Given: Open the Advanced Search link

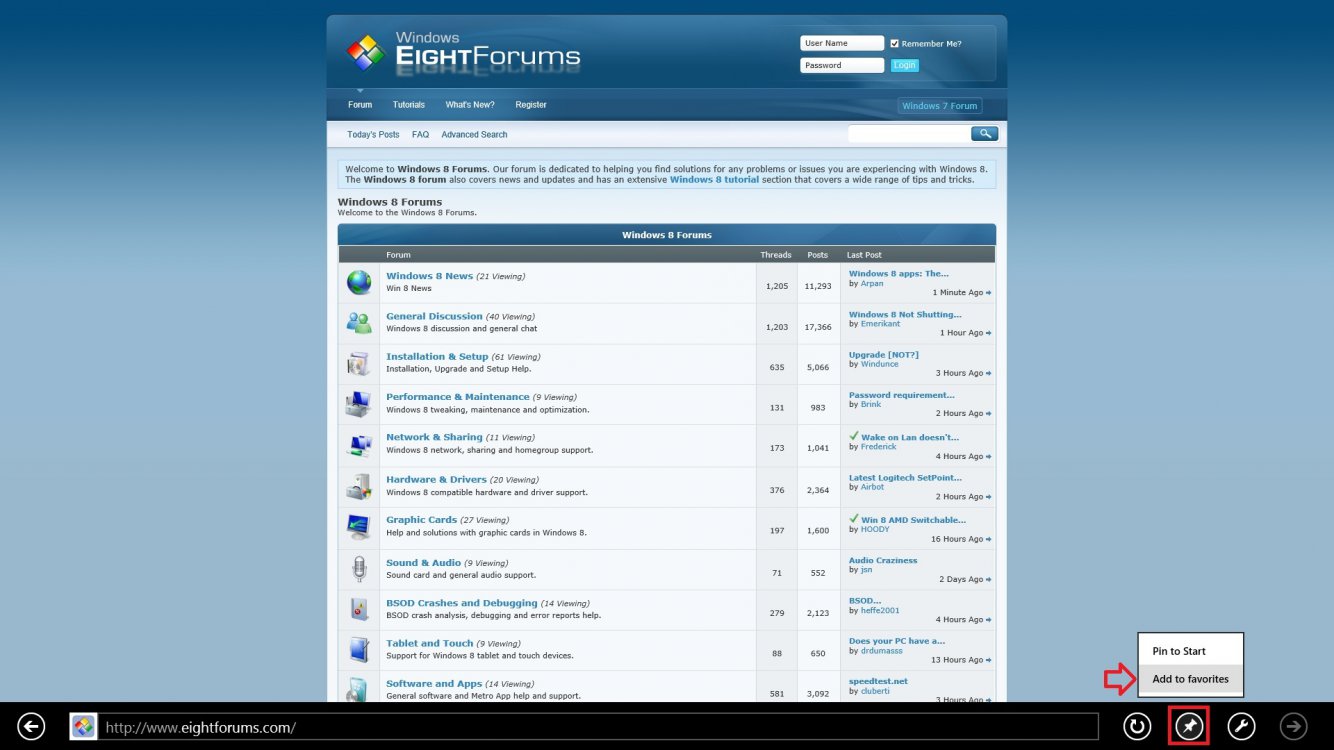Looking at the screenshot, I should coord(474,135).
